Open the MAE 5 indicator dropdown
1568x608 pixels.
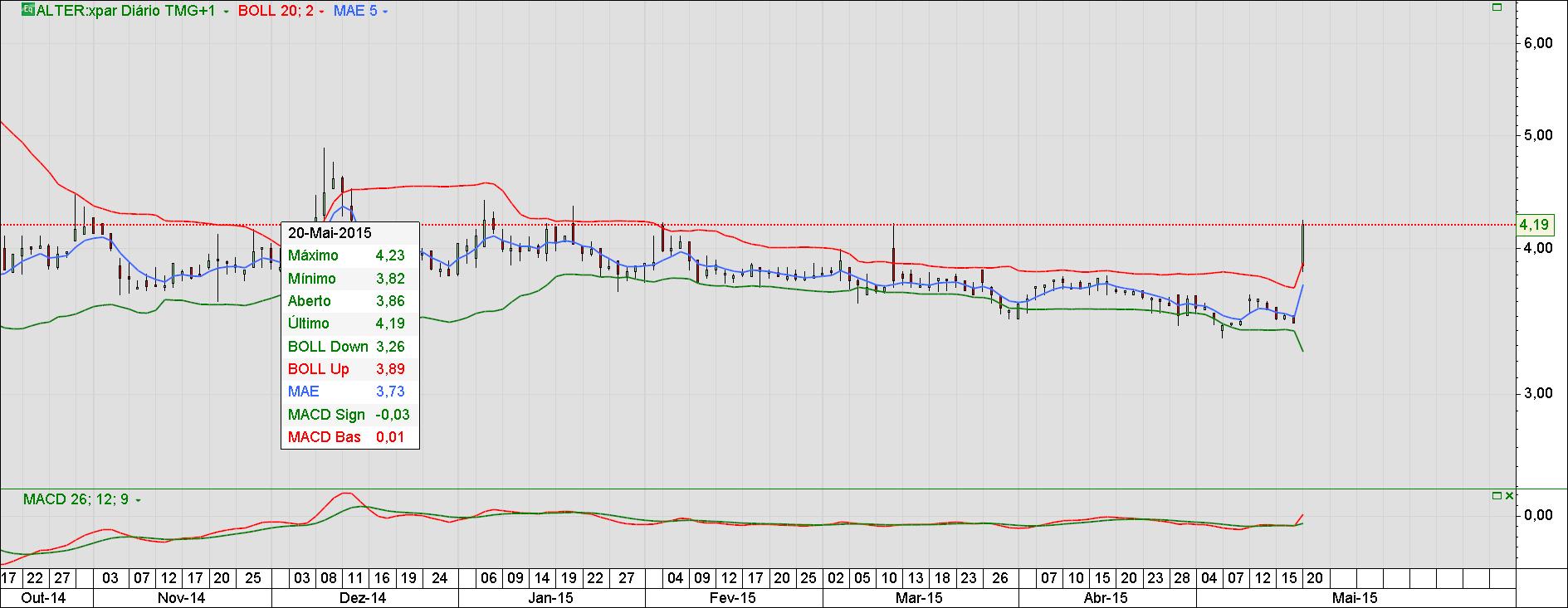point(384,12)
